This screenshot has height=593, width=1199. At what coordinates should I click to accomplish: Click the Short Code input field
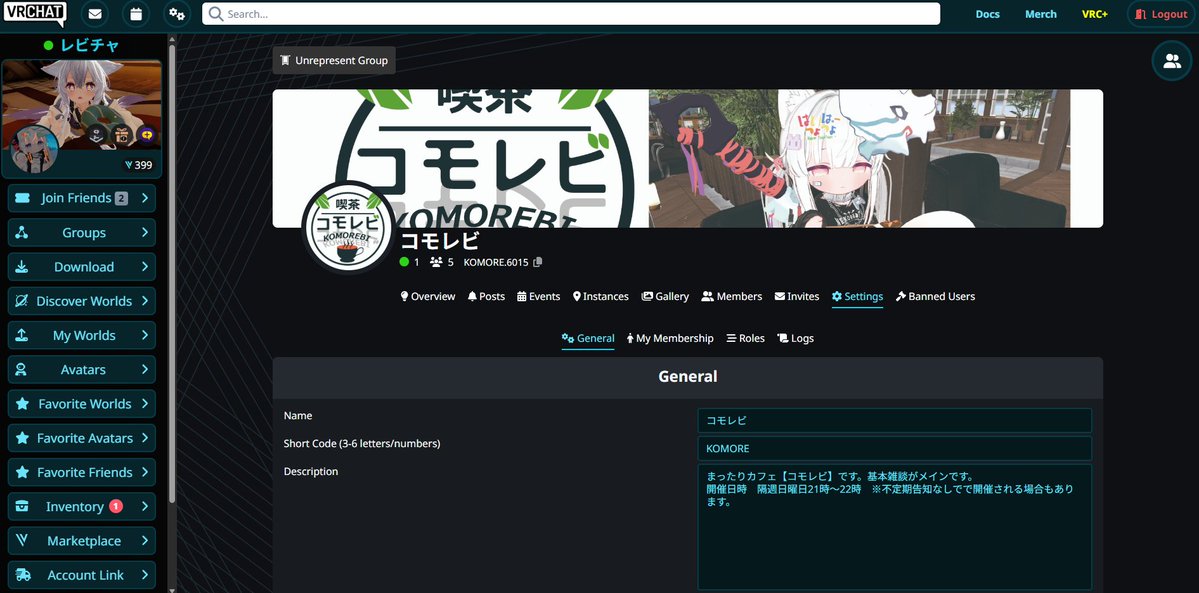pos(895,448)
